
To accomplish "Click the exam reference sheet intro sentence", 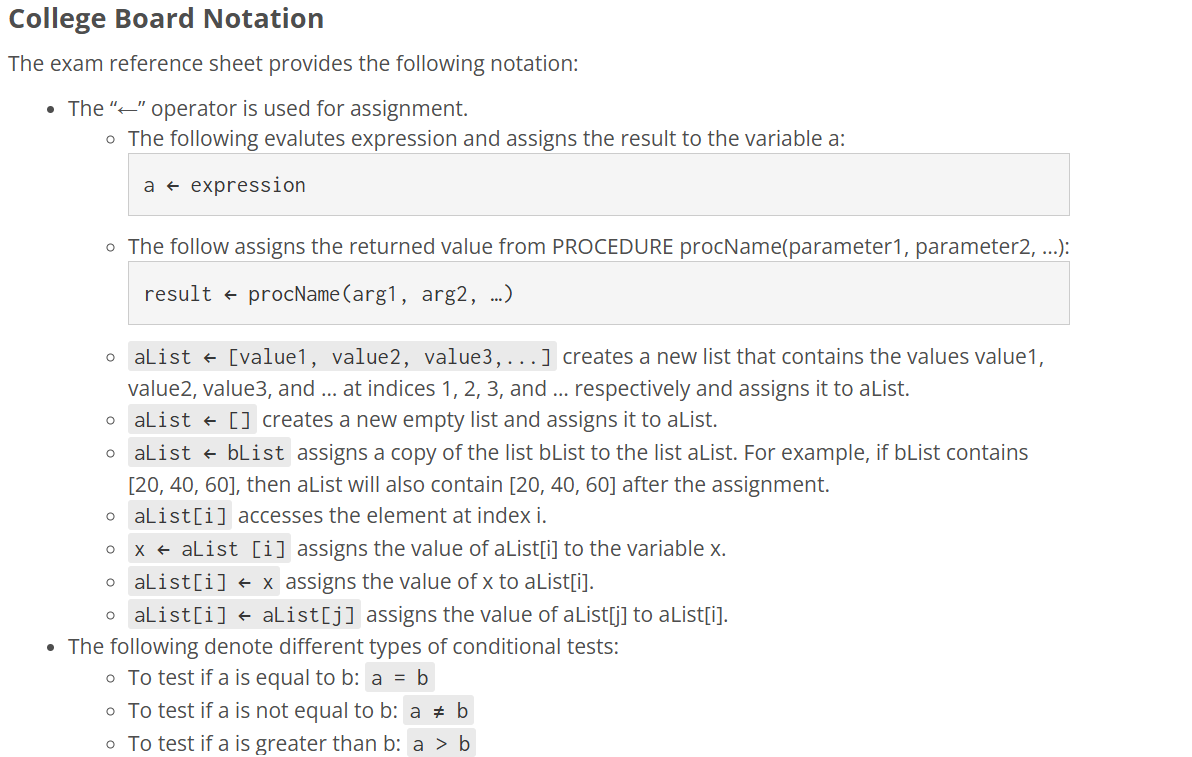I will [293, 63].
